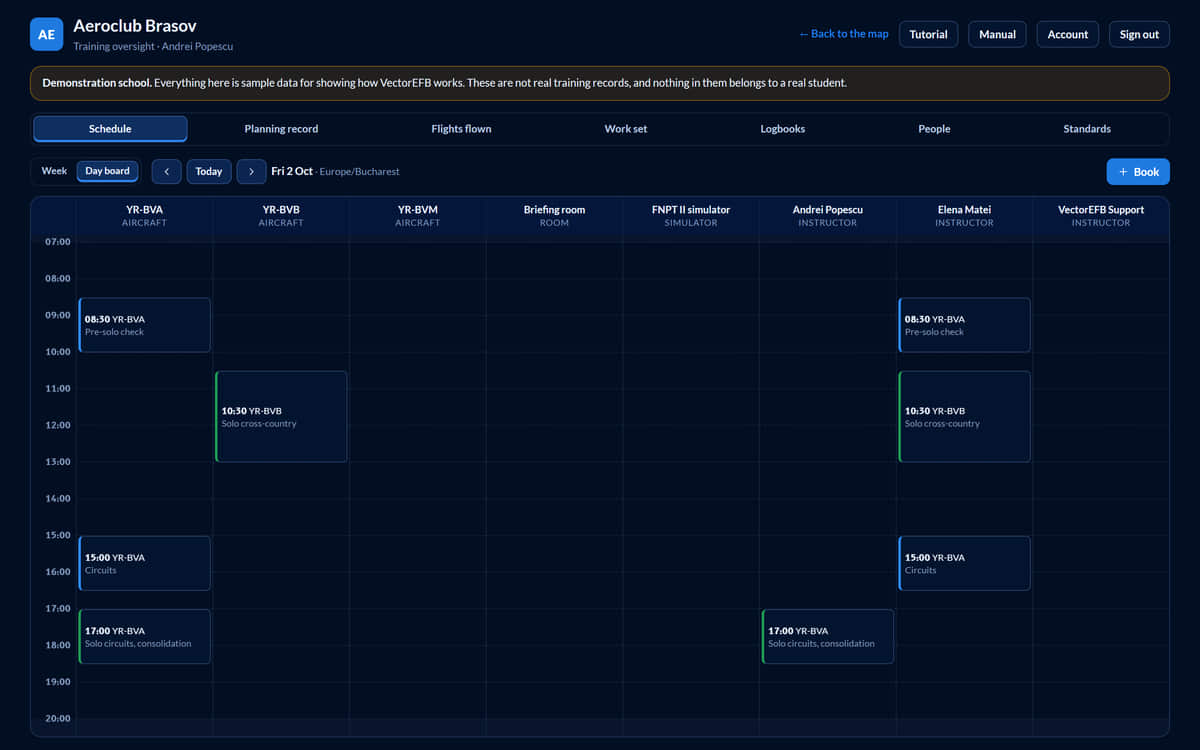Screen dimensions: 1200x750
Task: Click the Andrei Popescu instructor column header
Action: coord(828,216)
